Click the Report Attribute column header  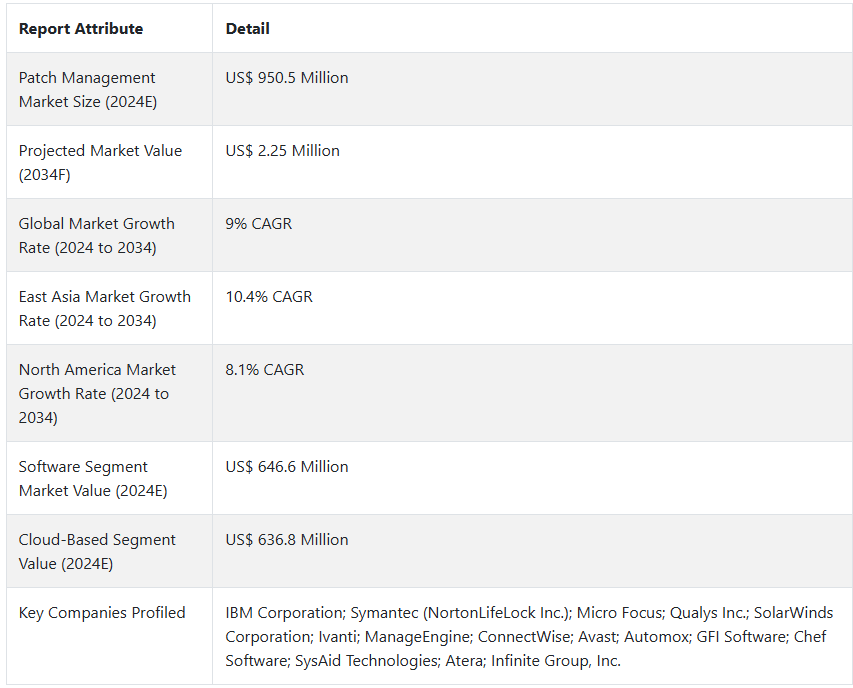(81, 29)
